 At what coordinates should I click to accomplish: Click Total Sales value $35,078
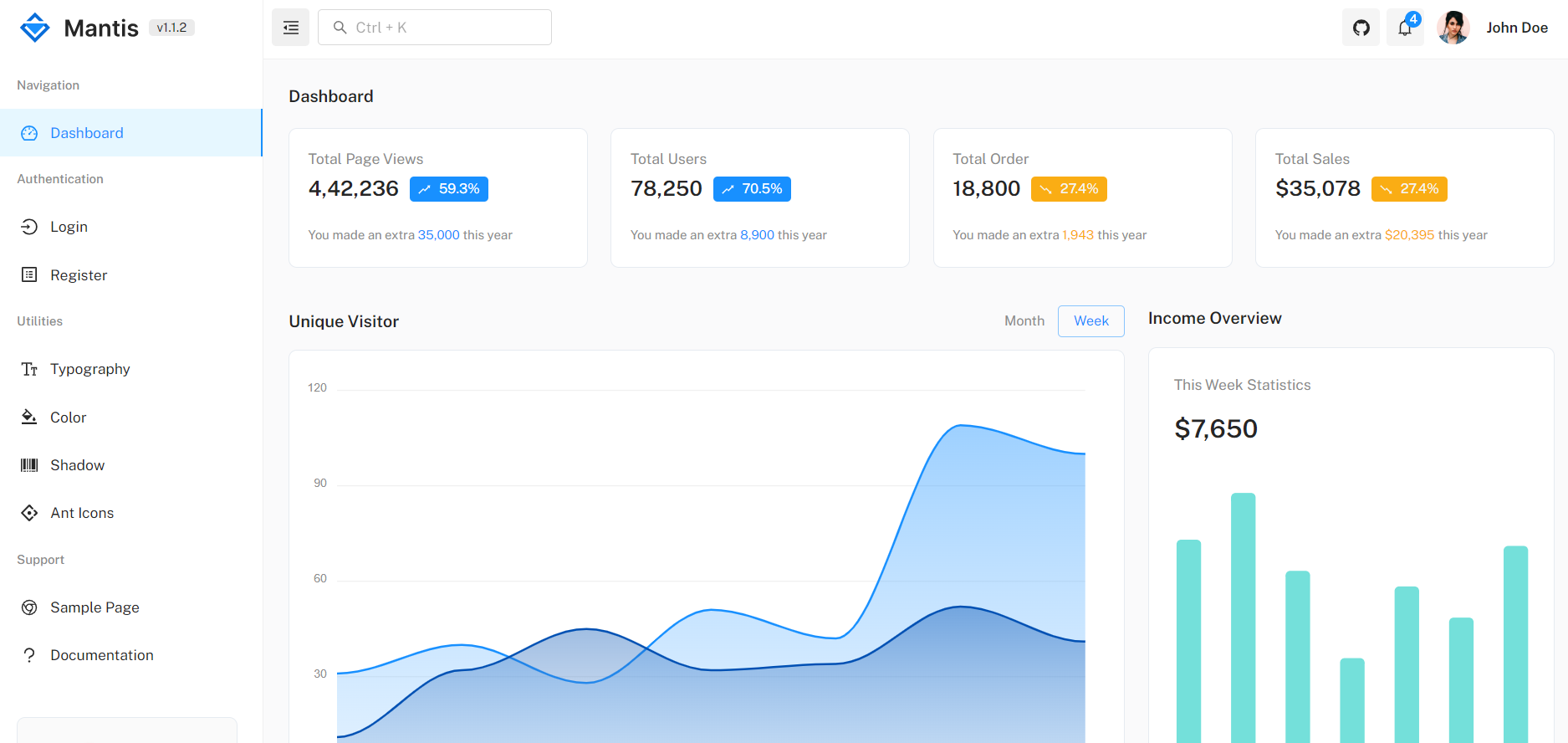[x=1318, y=189]
